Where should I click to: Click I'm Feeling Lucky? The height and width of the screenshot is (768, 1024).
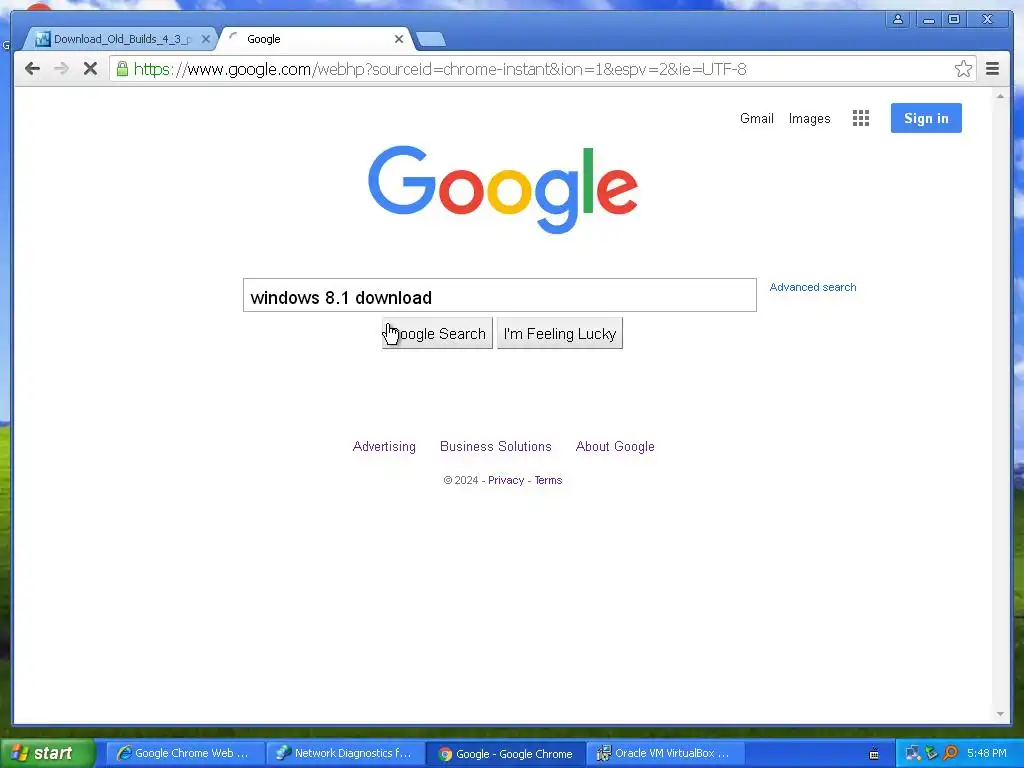pos(560,334)
